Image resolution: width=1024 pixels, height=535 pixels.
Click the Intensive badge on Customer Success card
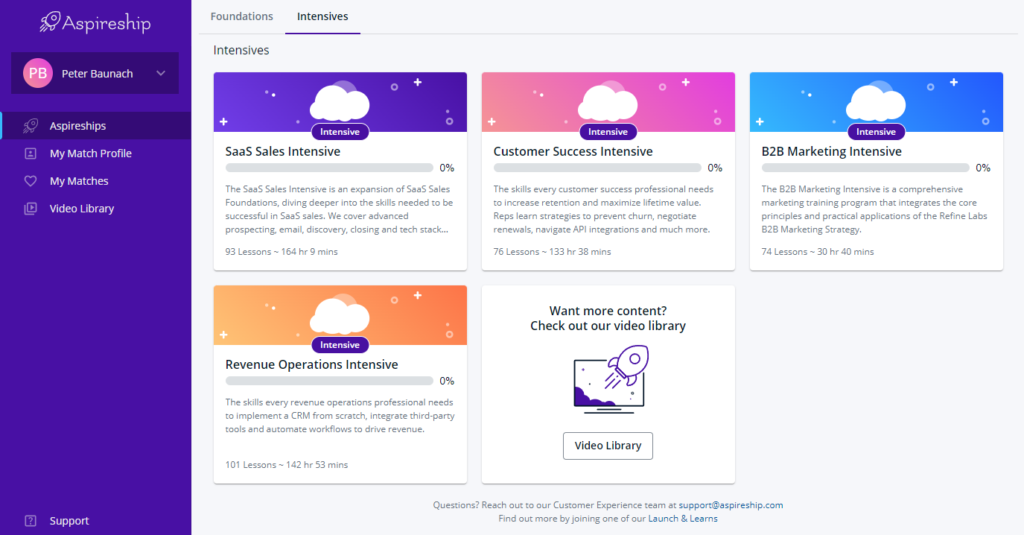click(608, 132)
